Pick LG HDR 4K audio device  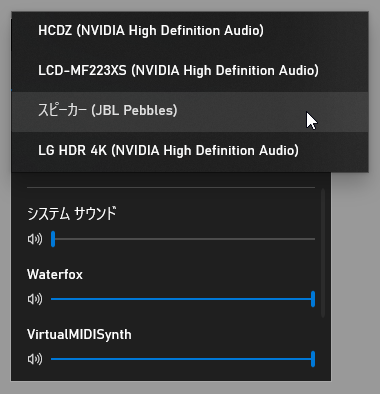click(x=190, y=151)
